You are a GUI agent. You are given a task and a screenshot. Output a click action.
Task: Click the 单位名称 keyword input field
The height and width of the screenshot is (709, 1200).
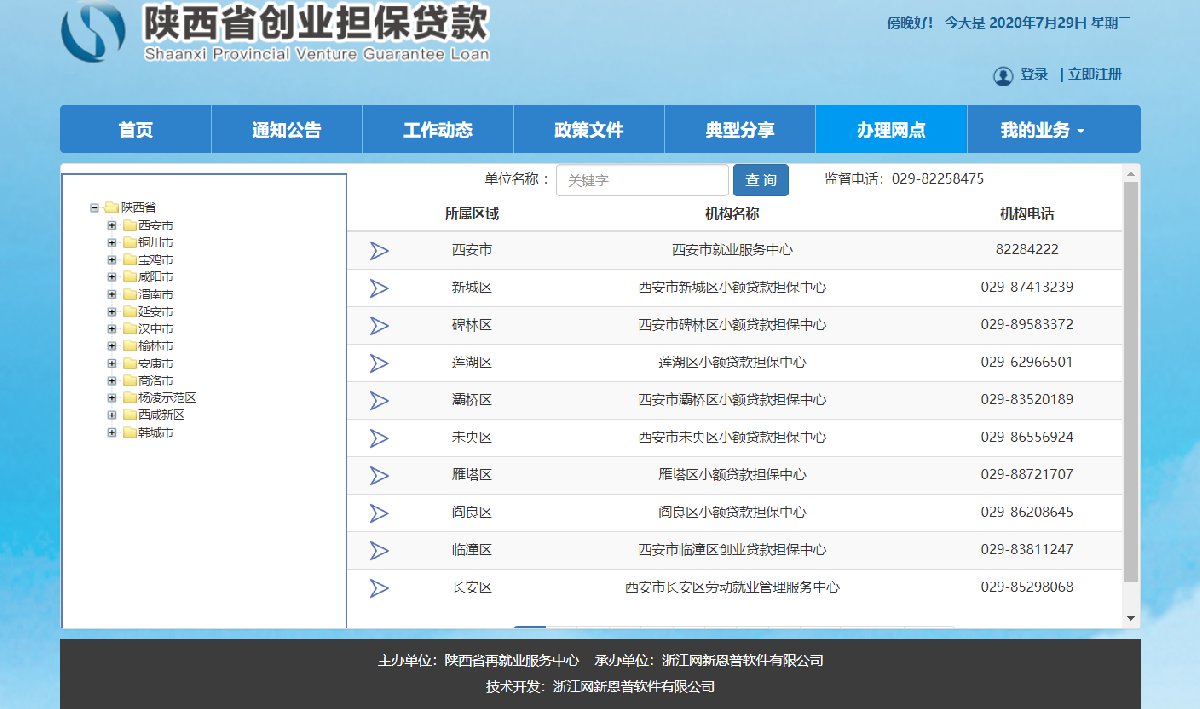(x=642, y=180)
